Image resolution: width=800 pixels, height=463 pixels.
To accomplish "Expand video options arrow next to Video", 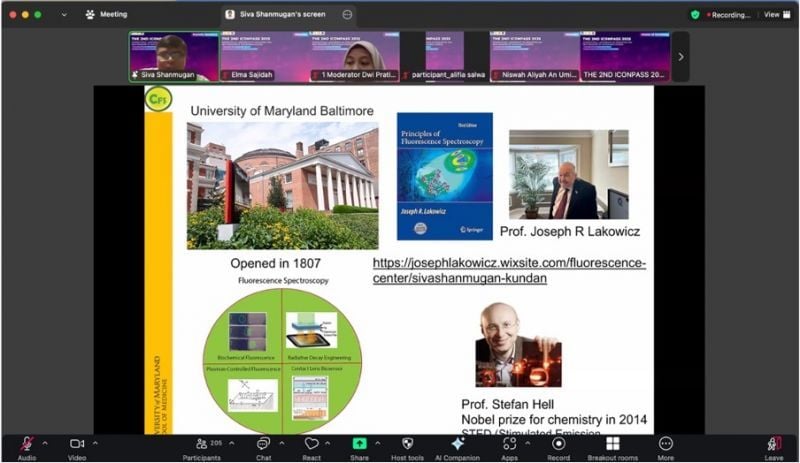I will (x=96, y=442).
